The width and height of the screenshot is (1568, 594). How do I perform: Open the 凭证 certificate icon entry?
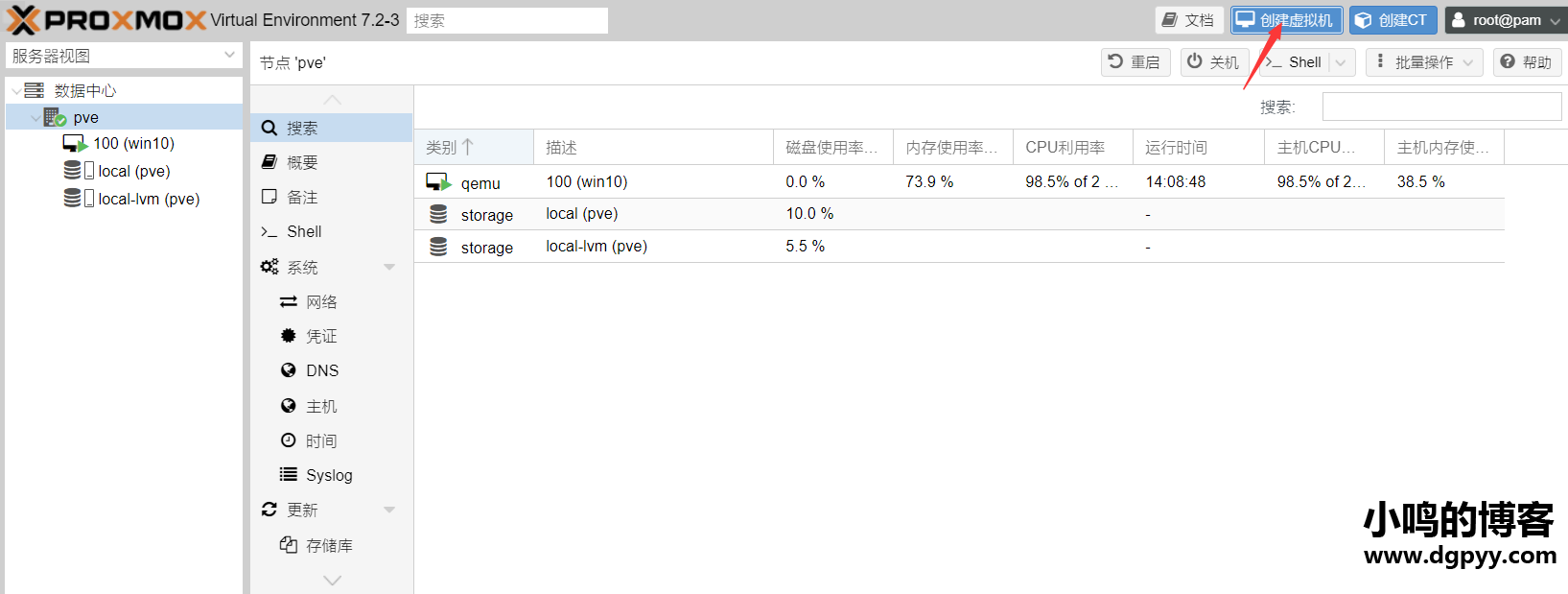pyautogui.click(x=288, y=336)
